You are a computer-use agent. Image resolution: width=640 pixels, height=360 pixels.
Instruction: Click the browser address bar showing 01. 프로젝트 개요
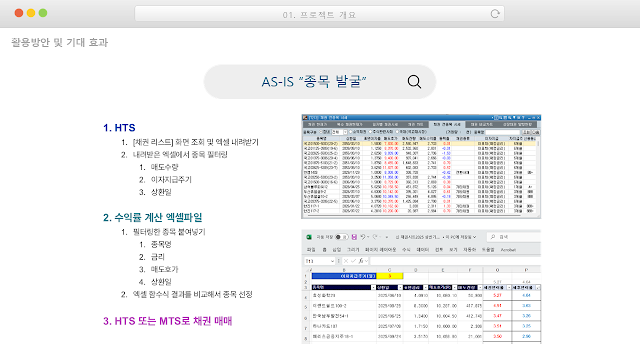tap(319, 14)
